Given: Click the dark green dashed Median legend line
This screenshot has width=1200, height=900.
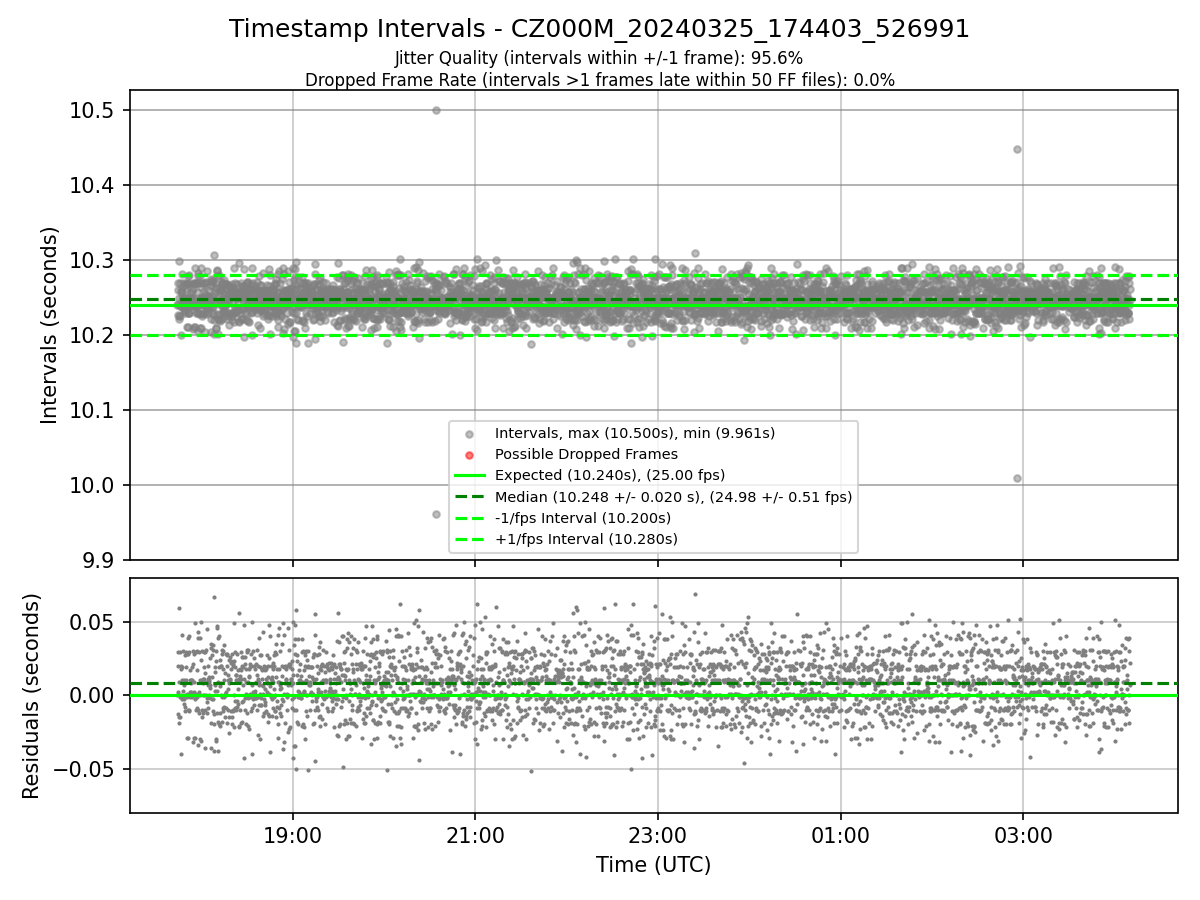Looking at the screenshot, I should pyautogui.click(x=470, y=497).
